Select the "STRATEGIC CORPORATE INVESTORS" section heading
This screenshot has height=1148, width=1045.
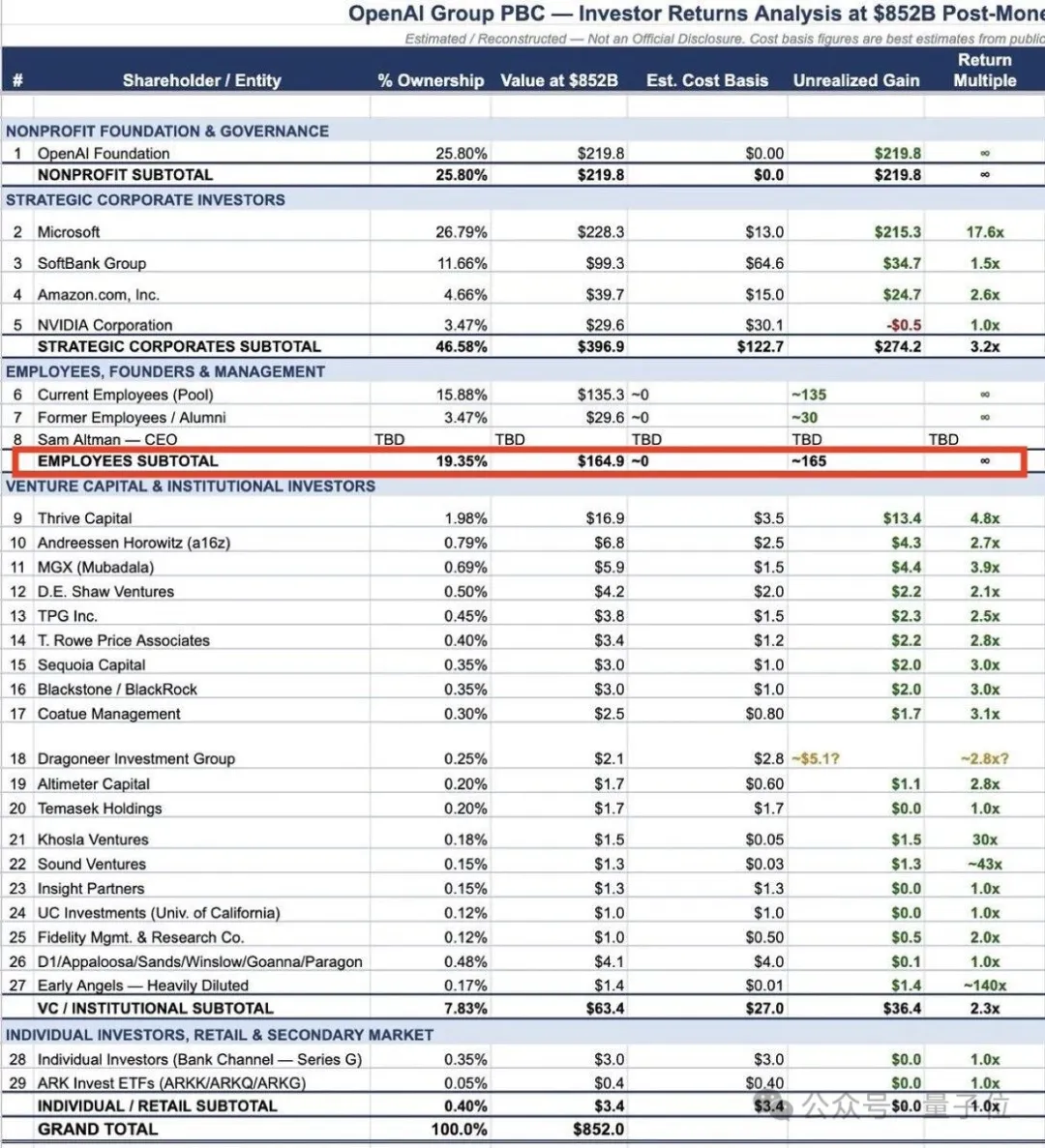pos(145,200)
